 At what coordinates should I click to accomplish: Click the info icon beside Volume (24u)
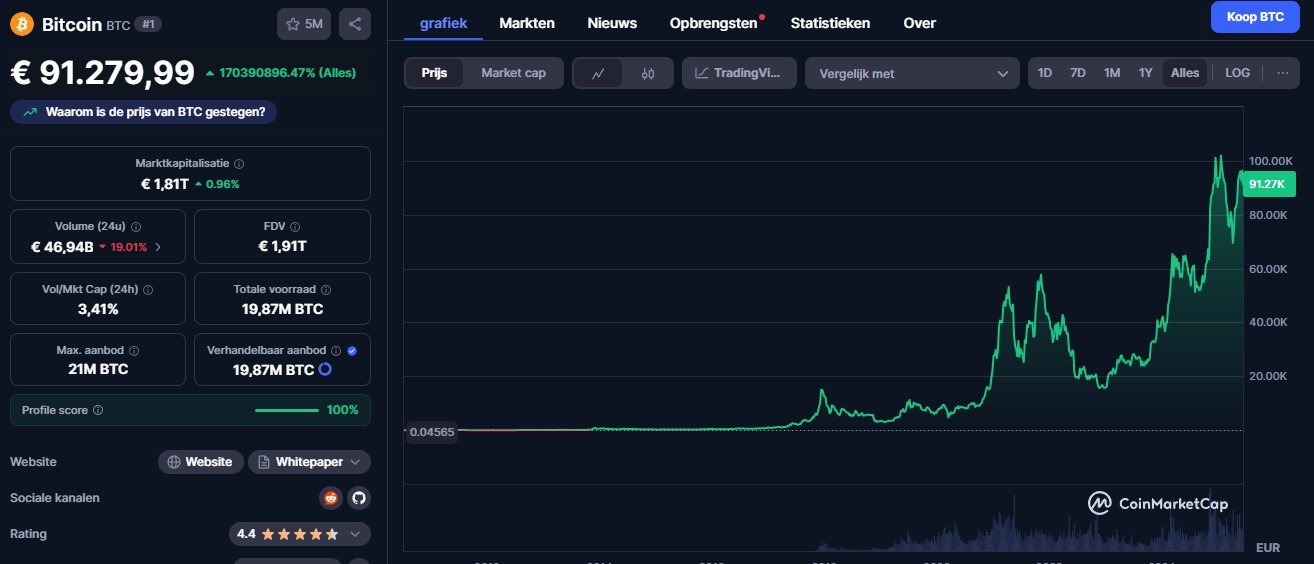point(136,227)
